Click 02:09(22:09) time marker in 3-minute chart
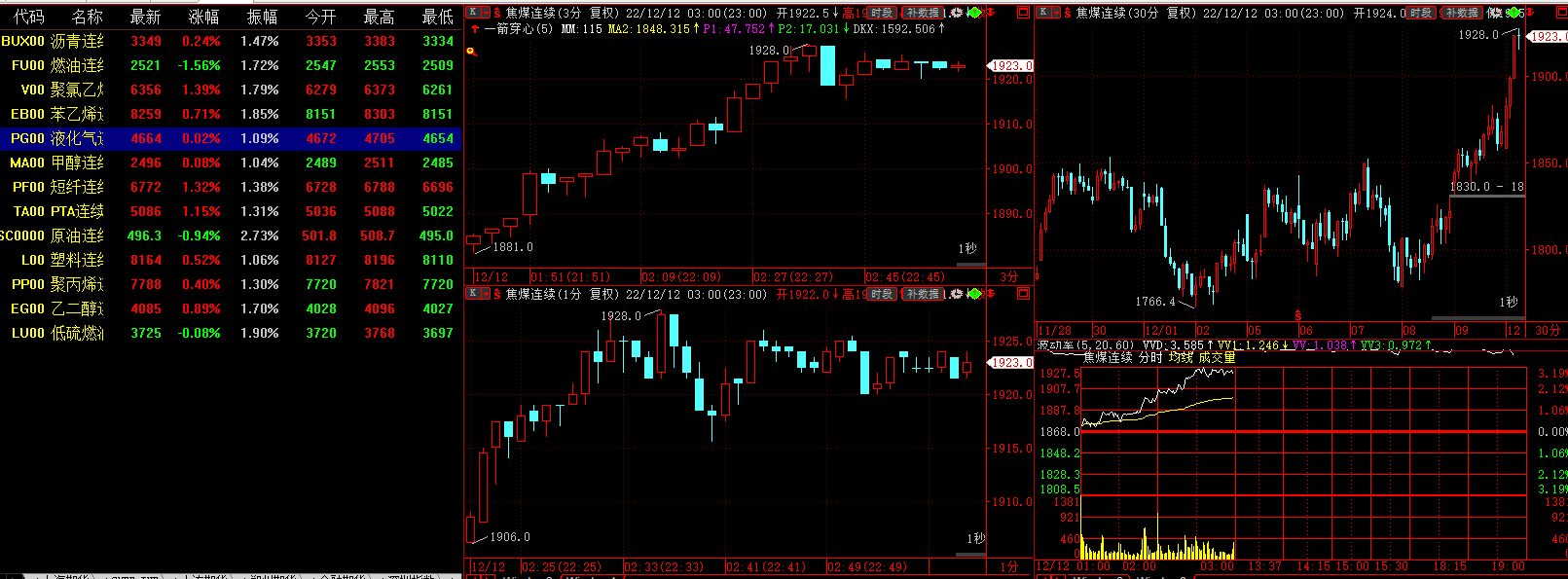The height and width of the screenshot is (579, 1568). pyautogui.click(x=681, y=276)
